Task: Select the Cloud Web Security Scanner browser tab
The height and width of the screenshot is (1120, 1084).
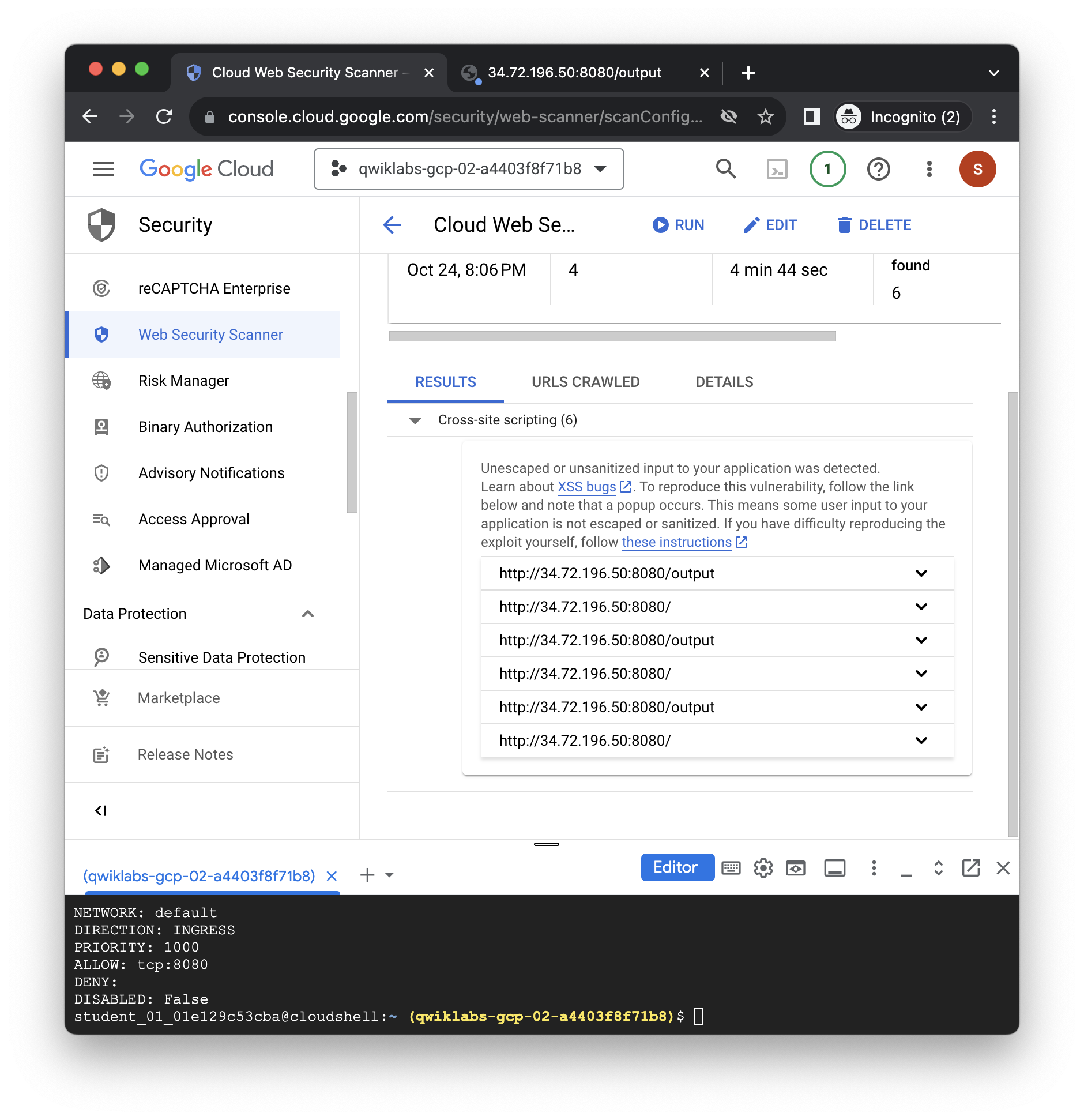Action: click(308, 73)
